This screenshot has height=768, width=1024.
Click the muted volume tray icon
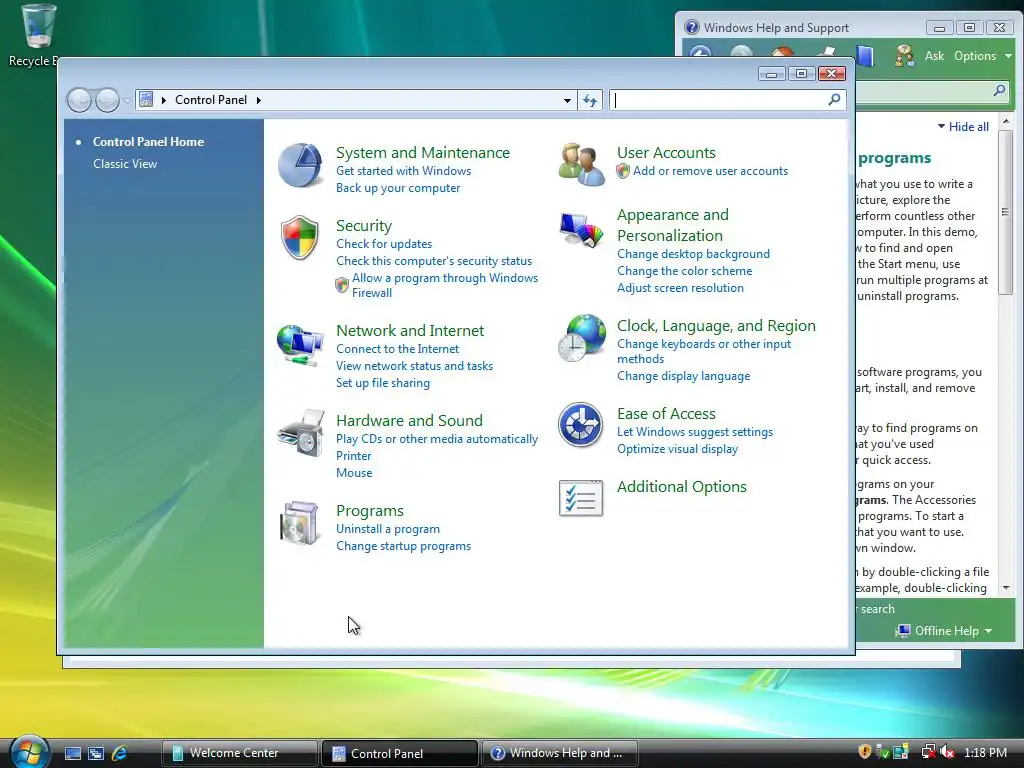click(947, 752)
